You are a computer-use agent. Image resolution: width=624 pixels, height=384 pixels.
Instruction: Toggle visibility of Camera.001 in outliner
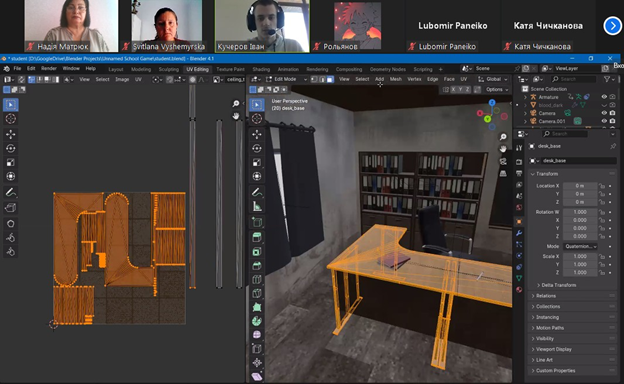[x=604, y=121]
